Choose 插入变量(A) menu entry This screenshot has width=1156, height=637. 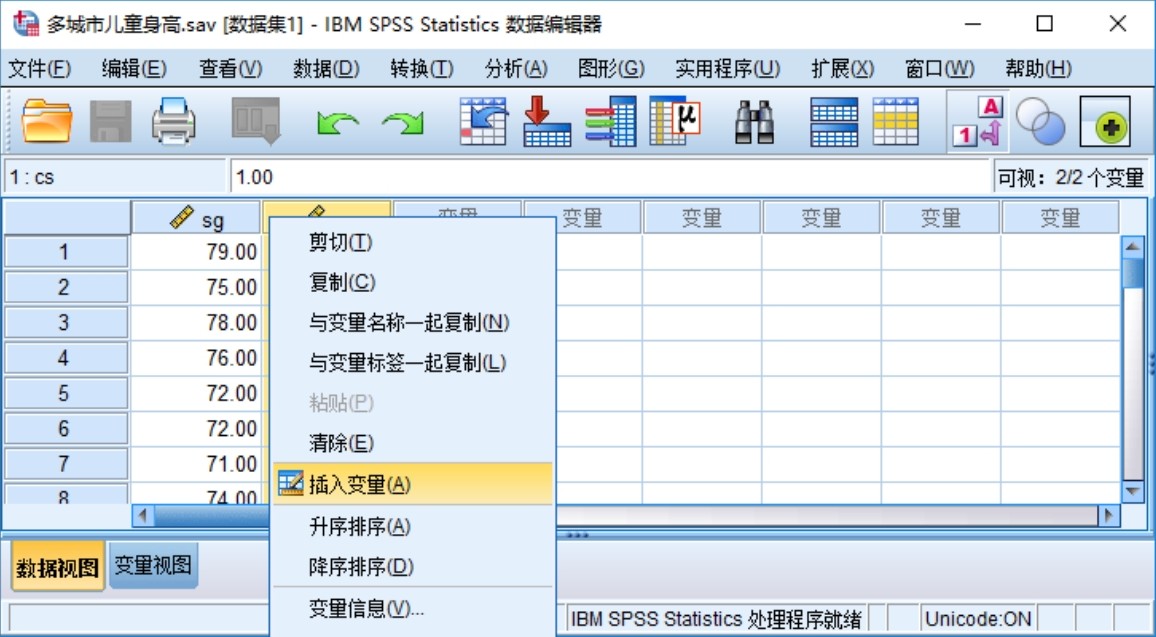(412, 484)
